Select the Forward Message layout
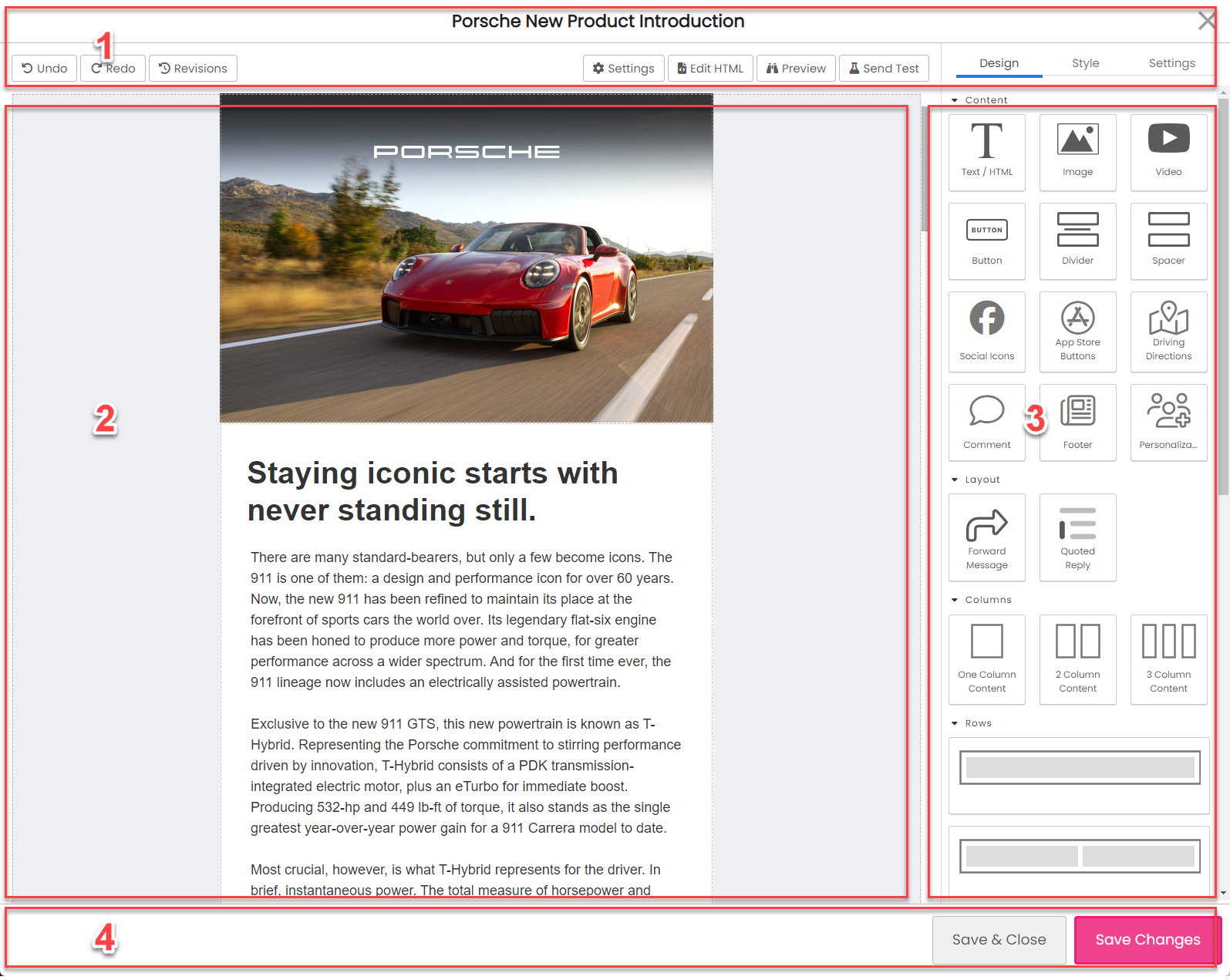1230x980 pixels. [x=986, y=537]
